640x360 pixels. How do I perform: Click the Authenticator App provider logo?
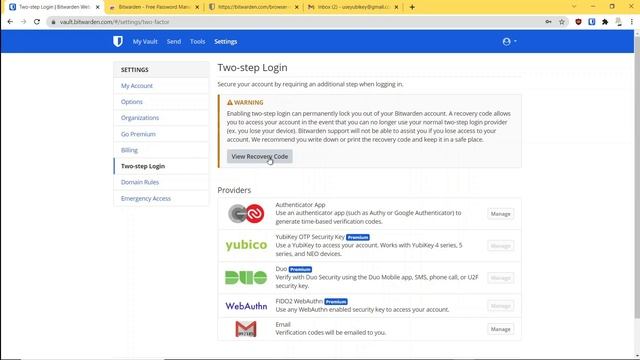click(x=246, y=213)
